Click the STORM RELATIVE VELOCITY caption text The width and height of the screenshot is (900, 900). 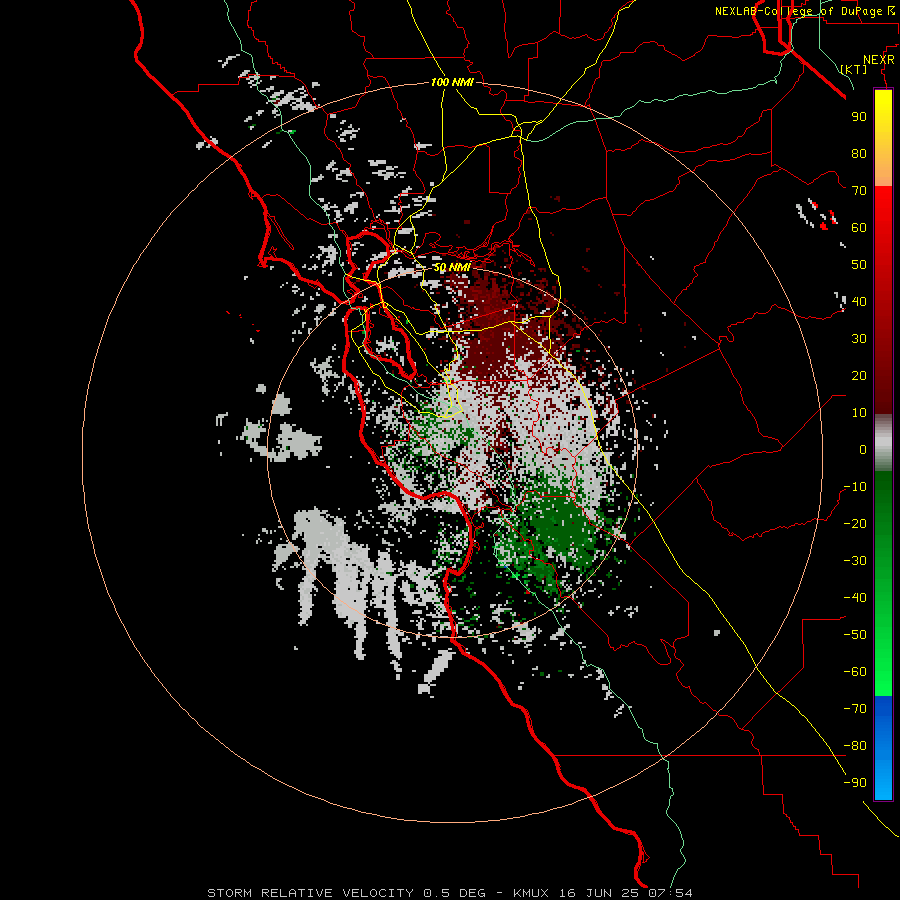[x=310, y=893]
